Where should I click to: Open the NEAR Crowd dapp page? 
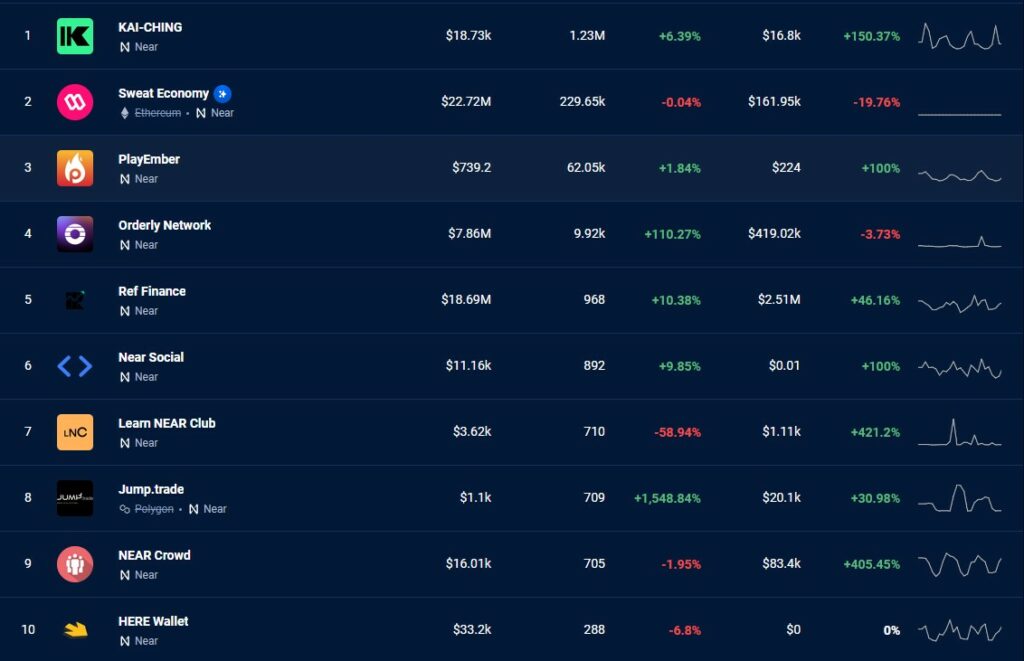pos(154,555)
